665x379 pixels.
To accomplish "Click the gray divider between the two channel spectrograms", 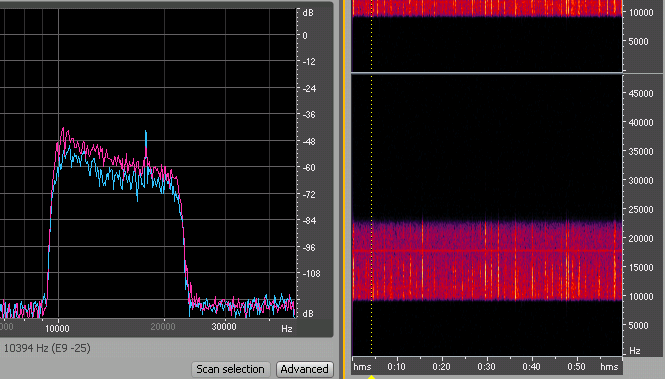I will coord(487,73).
